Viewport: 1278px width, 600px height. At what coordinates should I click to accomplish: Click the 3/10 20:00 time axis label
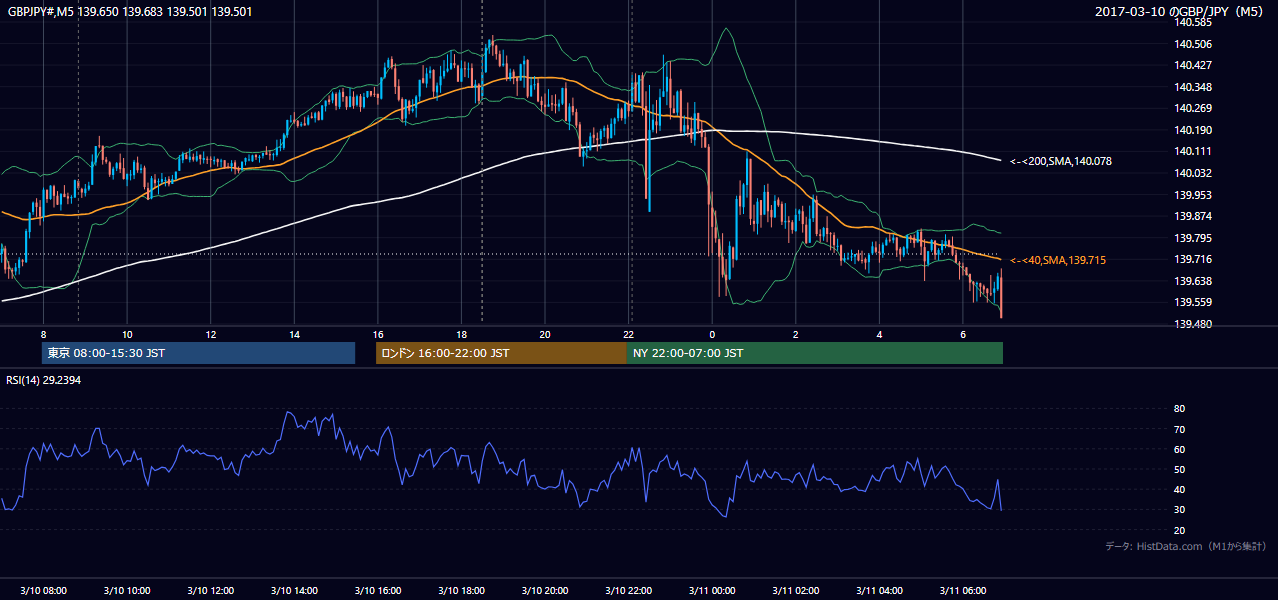[x=544, y=591]
